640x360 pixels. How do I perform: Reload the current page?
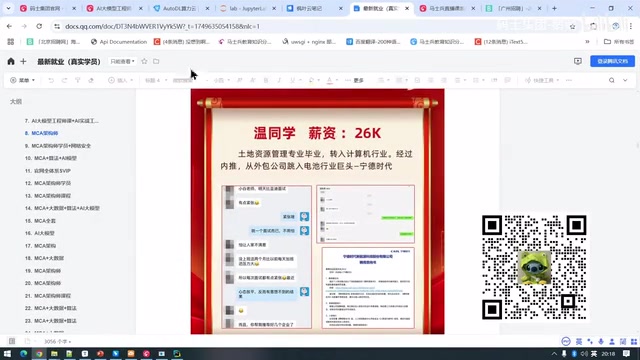click(x=39, y=26)
